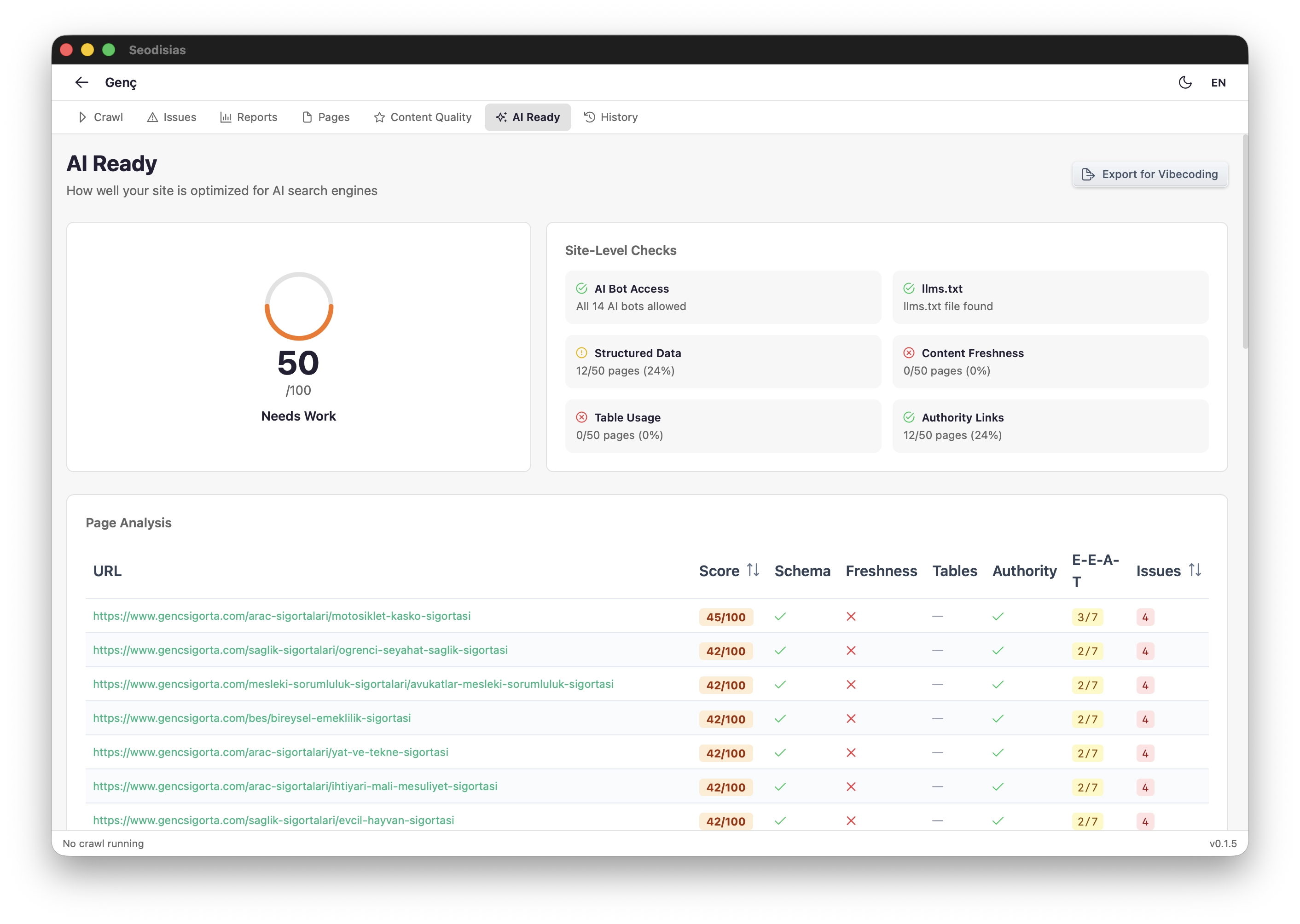Click the Export for Vibecoding button
Image resolution: width=1300 pixels, height=924 pixels.
(x=1149, y=174)
